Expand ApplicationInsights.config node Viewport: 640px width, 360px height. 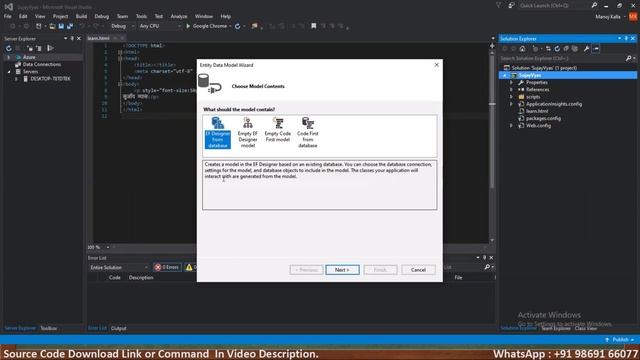(511, 104)
